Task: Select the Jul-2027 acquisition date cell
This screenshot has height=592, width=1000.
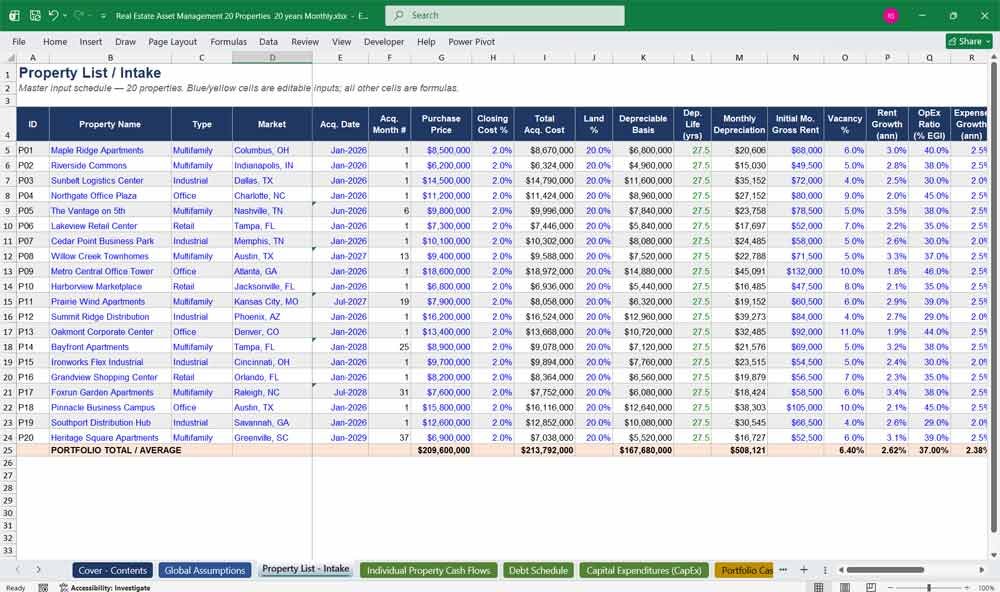Action: point(341,302)
